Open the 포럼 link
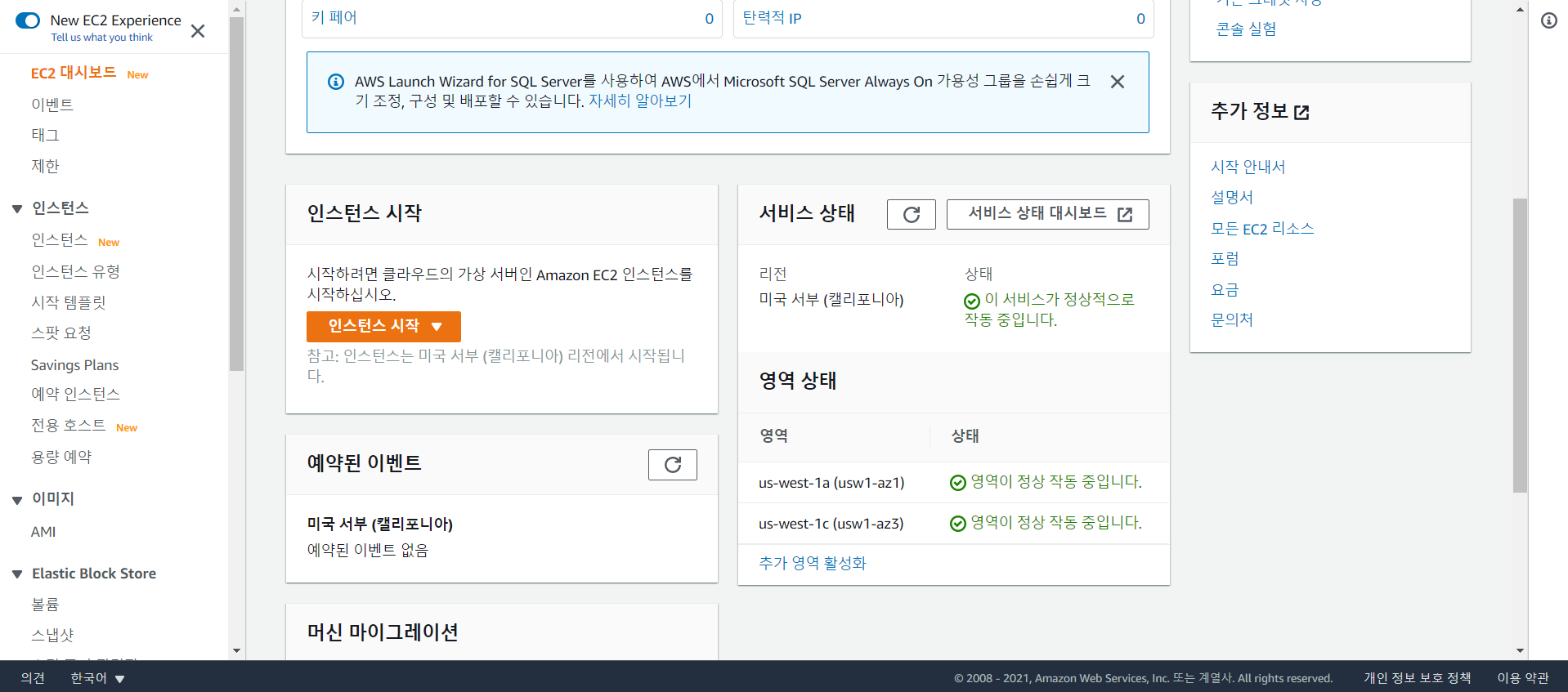 (x=1225, y=259)
